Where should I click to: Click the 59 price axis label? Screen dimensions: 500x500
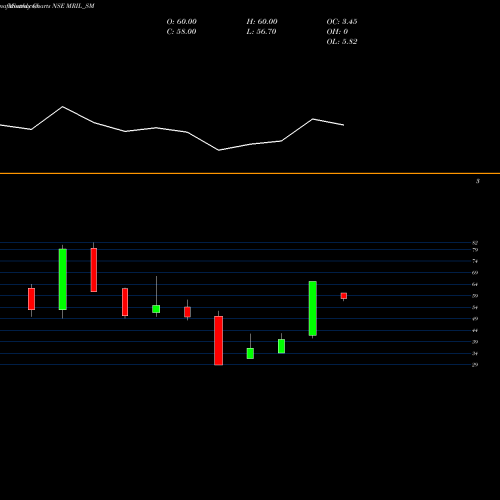point(475,296)
